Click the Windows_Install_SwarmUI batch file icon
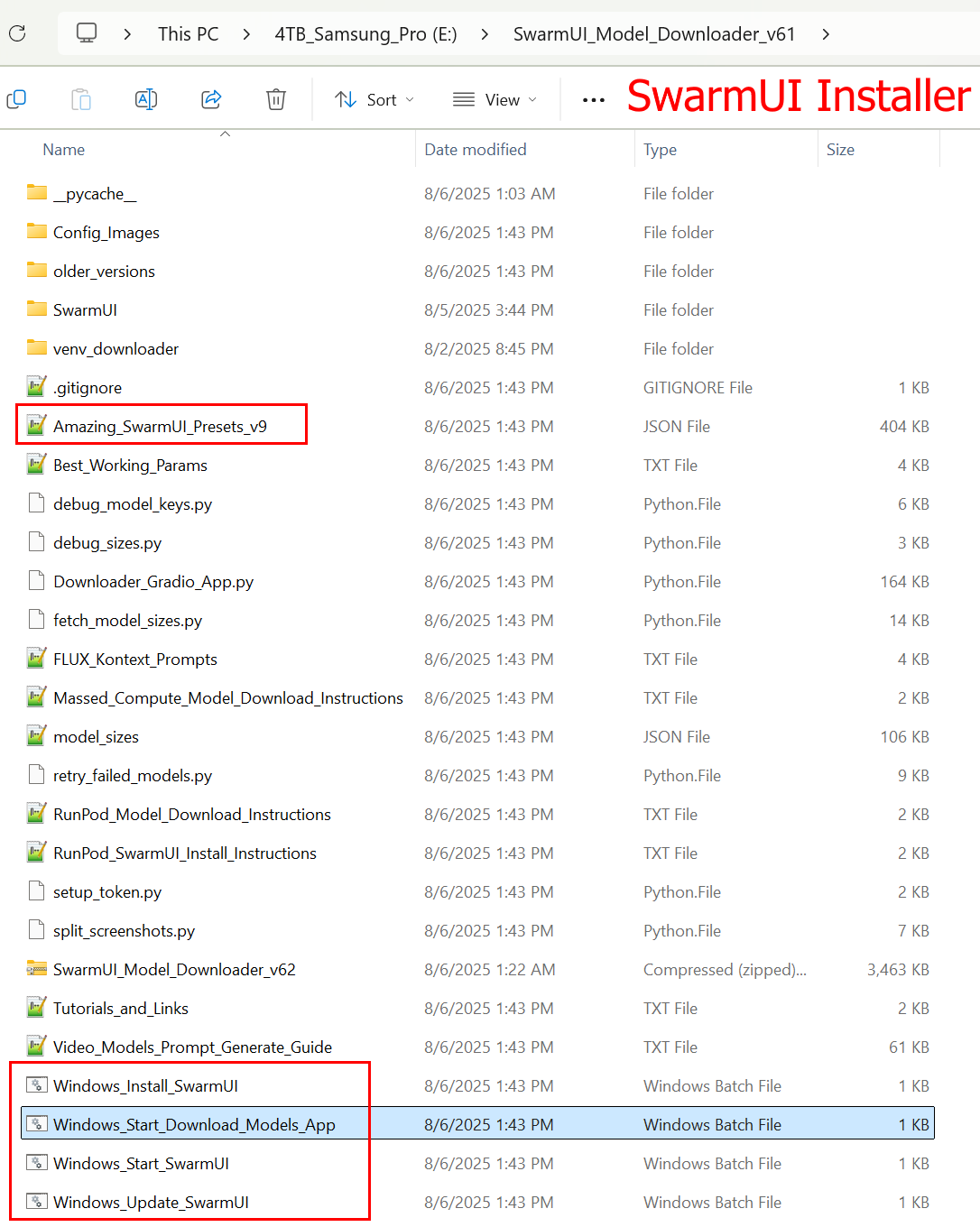Image resolution: width=980 pixels, height=1227 pixels. point(37,1085)
